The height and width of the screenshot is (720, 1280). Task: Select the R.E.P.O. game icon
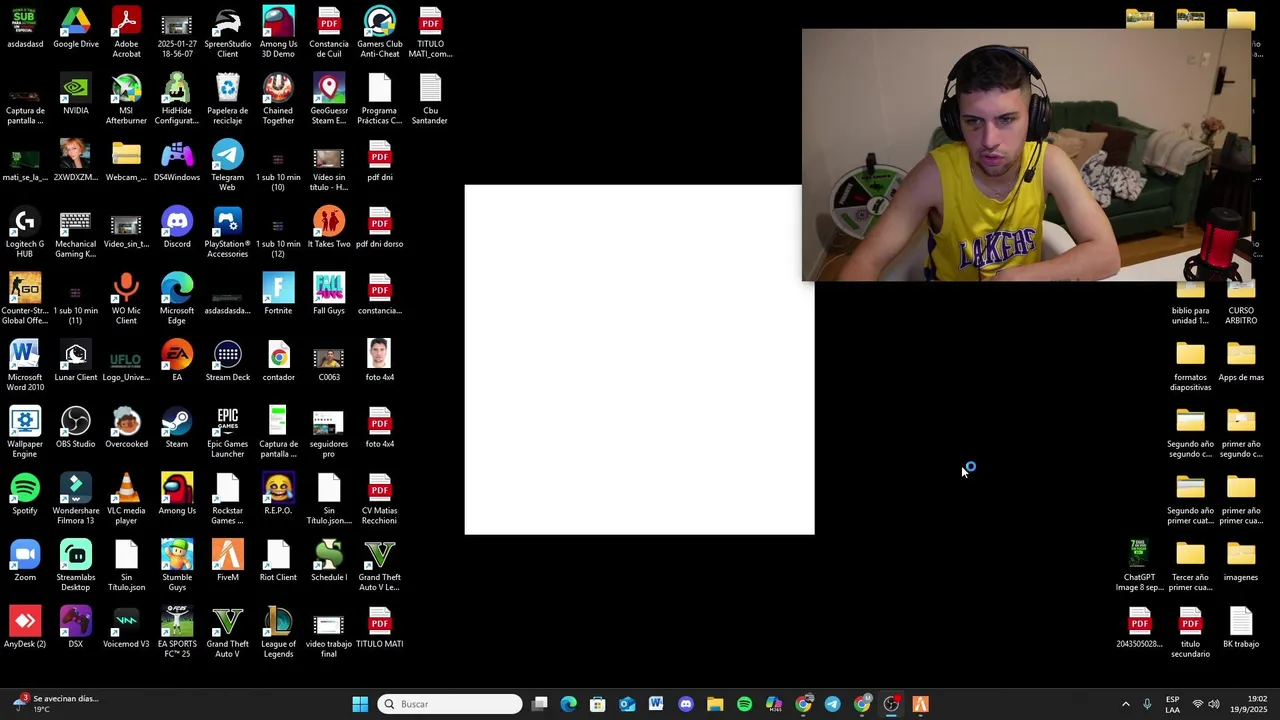point(278,494)
